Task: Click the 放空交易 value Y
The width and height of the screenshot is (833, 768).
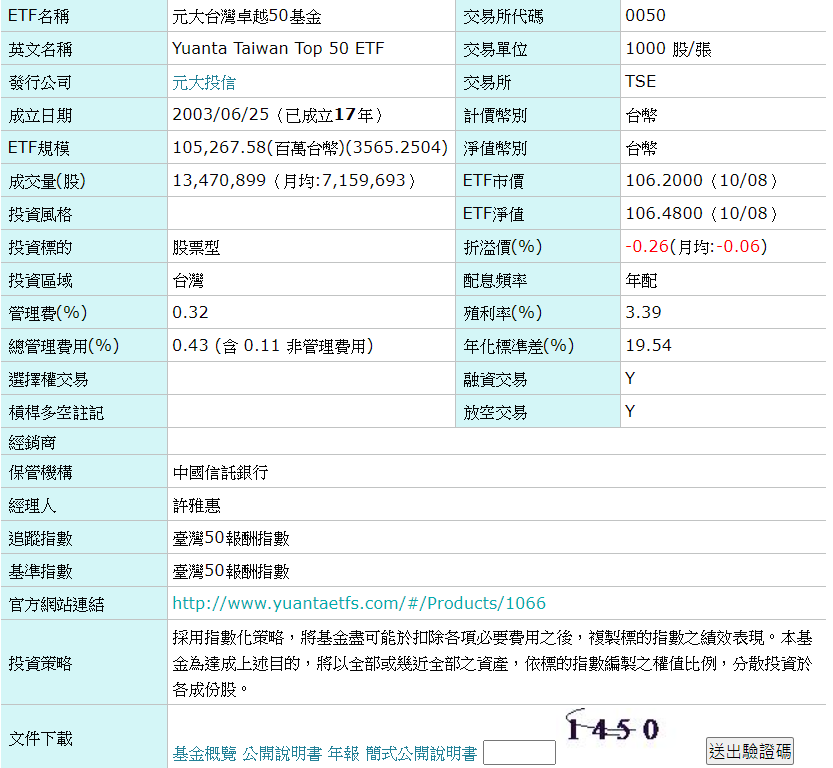Action: point(630,411)
